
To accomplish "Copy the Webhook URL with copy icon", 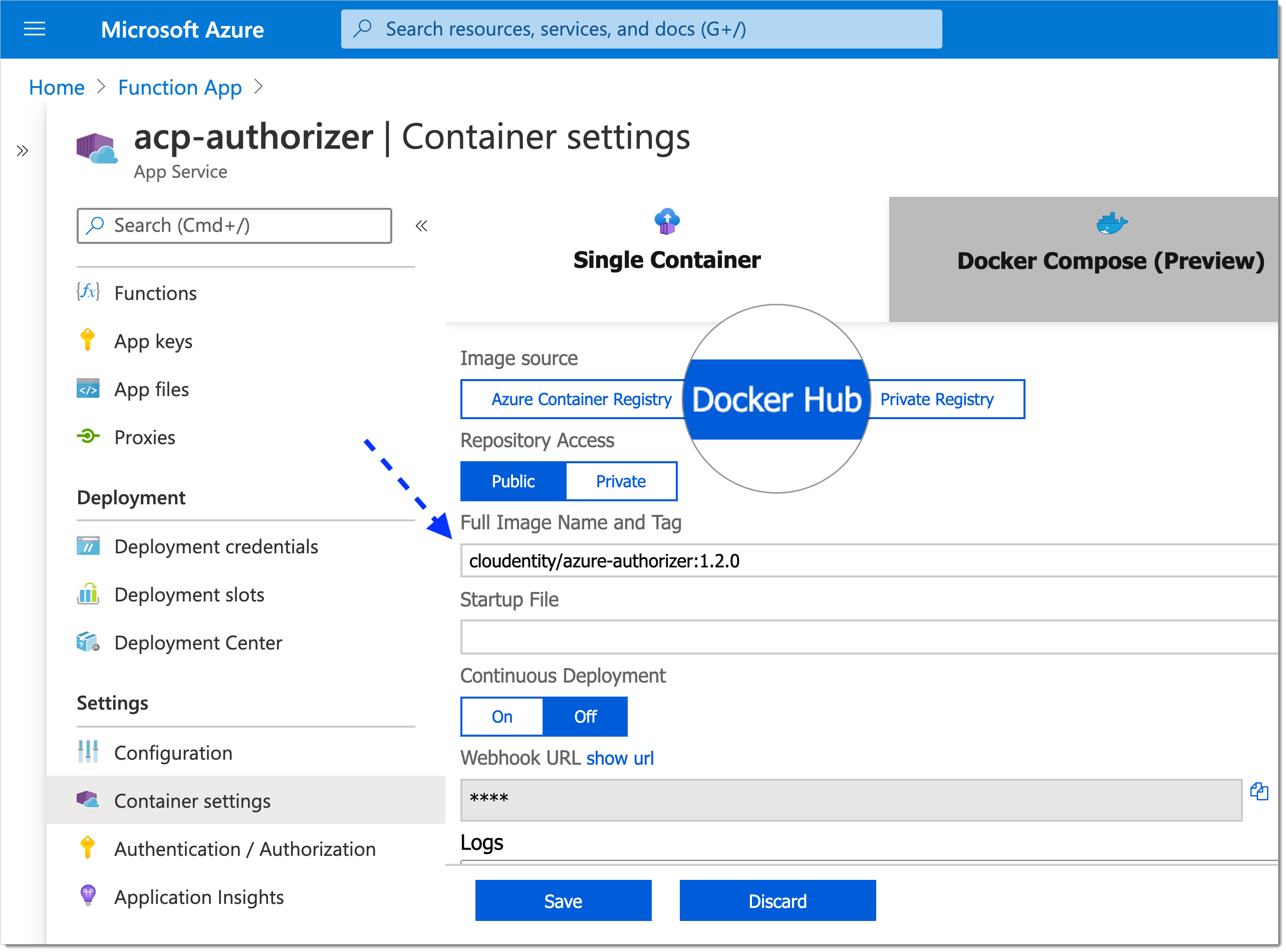I will [x=1259, y=792].
